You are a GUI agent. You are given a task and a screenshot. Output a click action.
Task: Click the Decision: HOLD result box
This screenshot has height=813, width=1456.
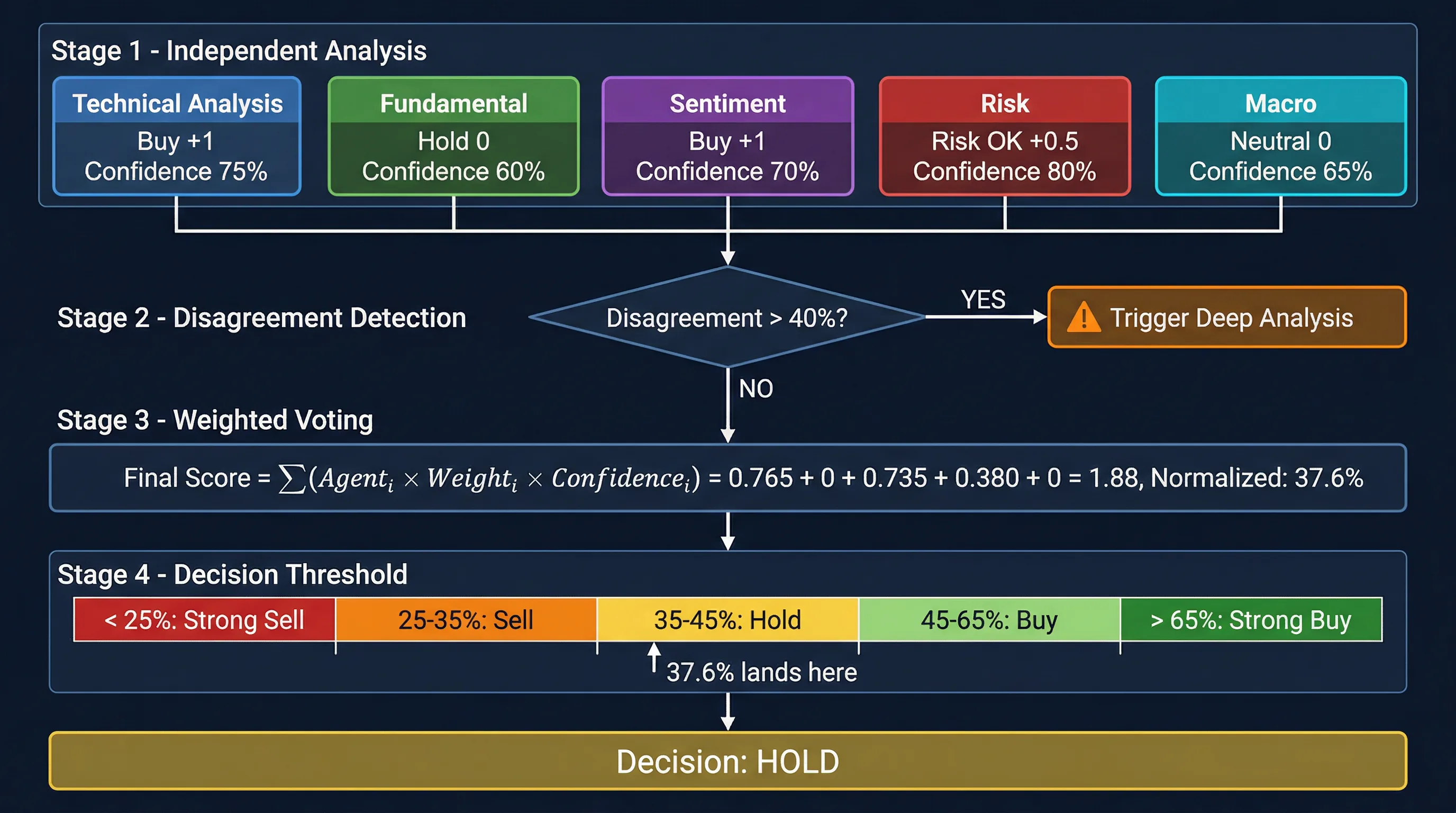pos(727,761)
